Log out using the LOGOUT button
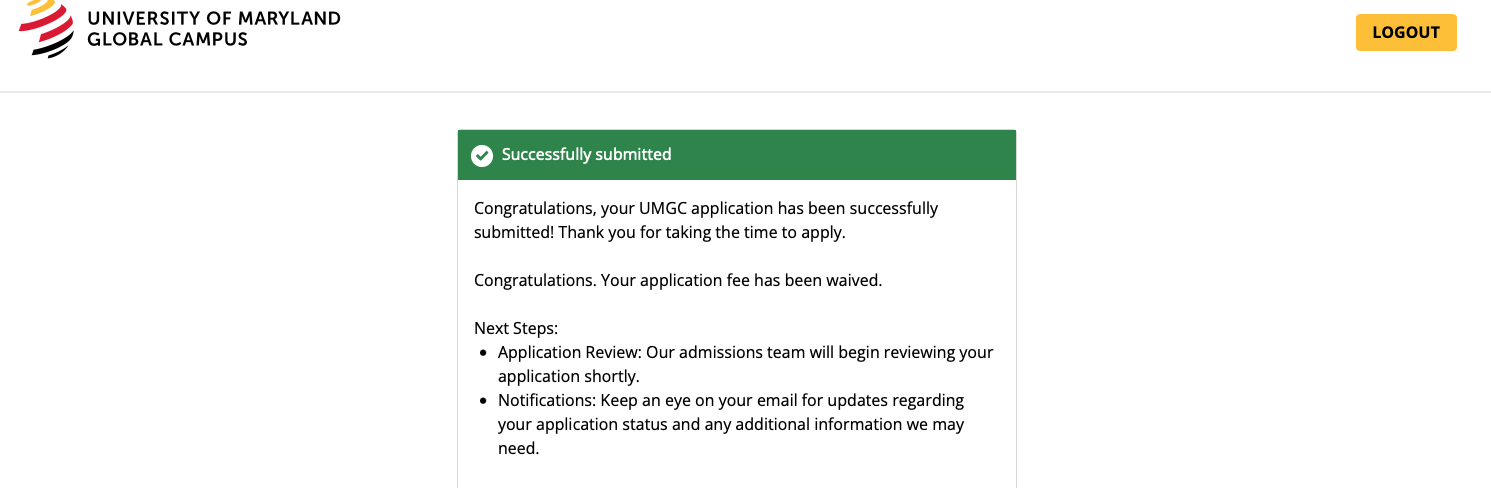Viewport: 1491px width, 488px height. pyautogui.click(x=1406, y=32)
